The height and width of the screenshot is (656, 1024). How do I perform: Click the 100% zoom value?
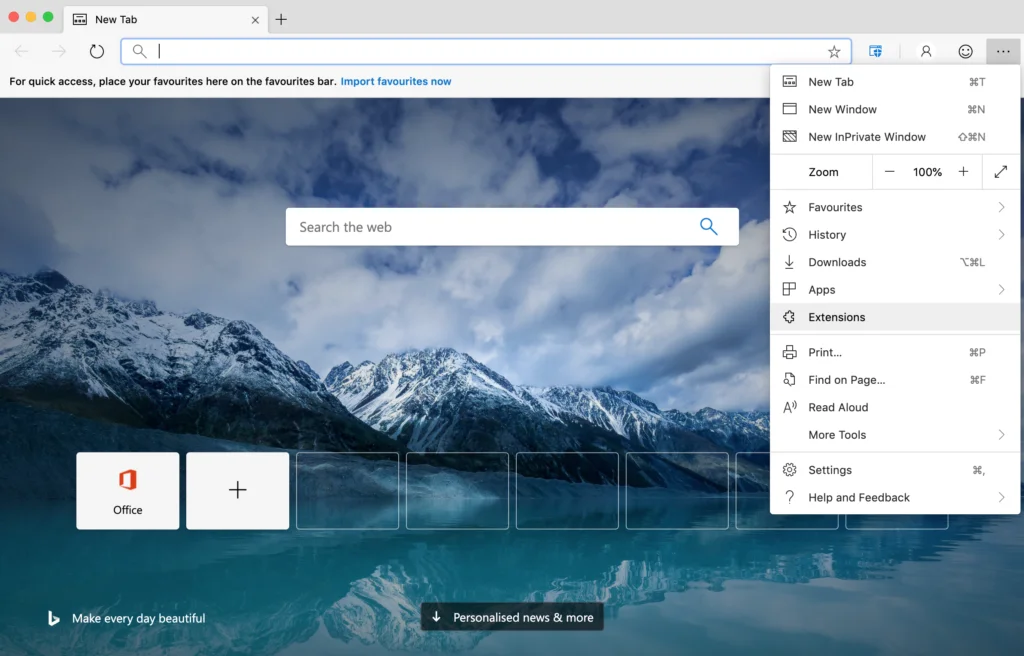(x=927, y=172)
